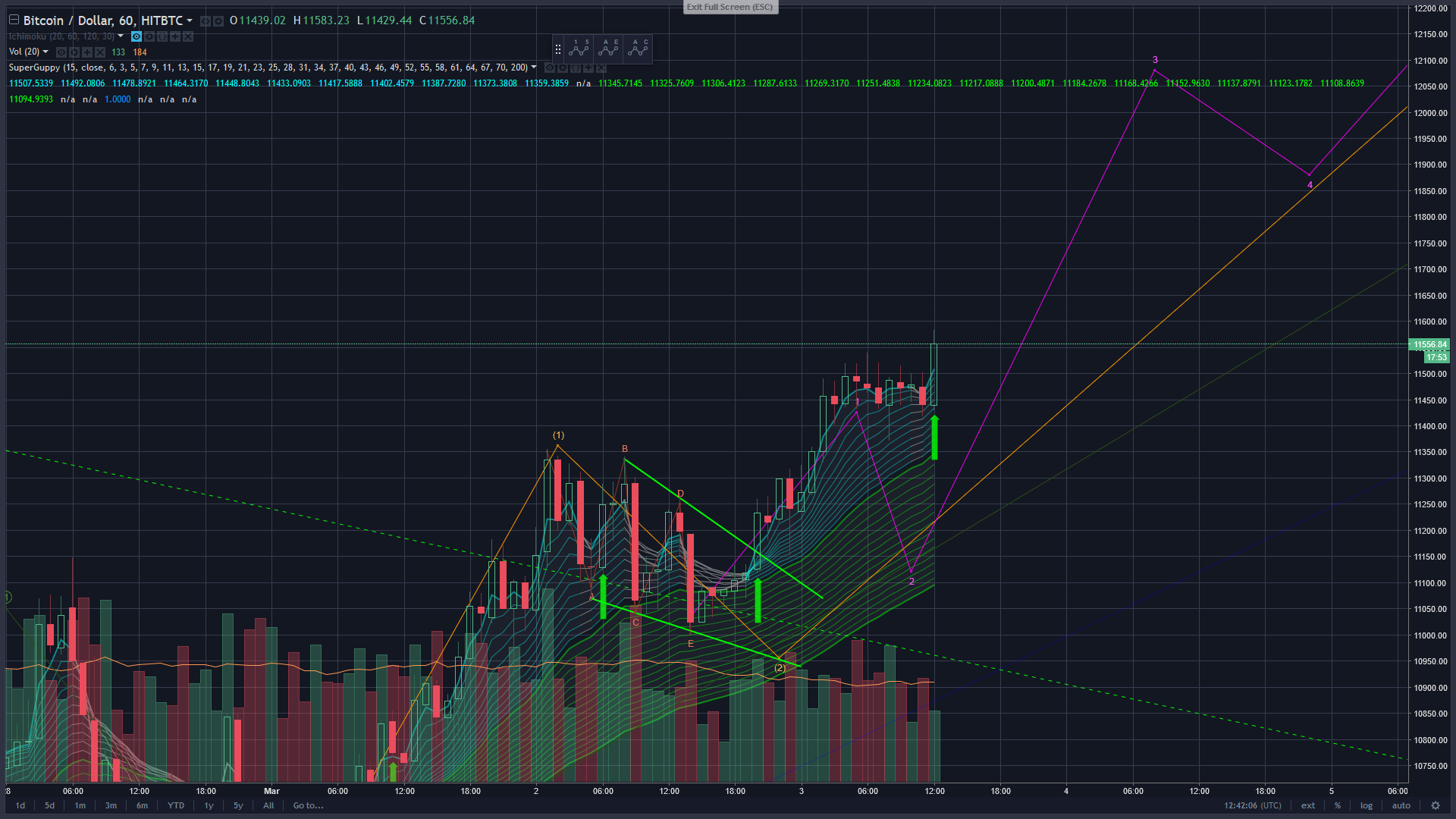Screen dimensions: 1456x819
Task: Click the Go to... date button
Action: pyautogui.click(x=308, y=805)
